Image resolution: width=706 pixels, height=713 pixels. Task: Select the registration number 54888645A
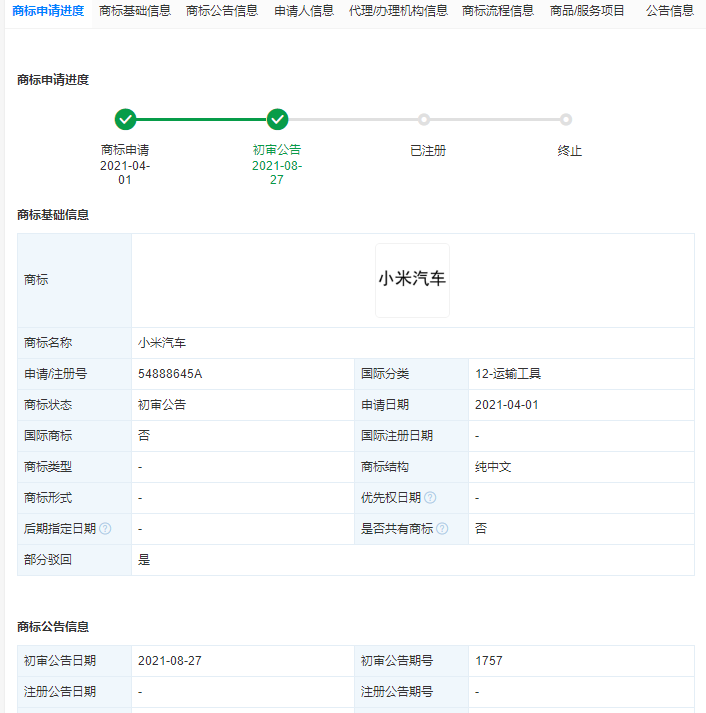[170, 374]
